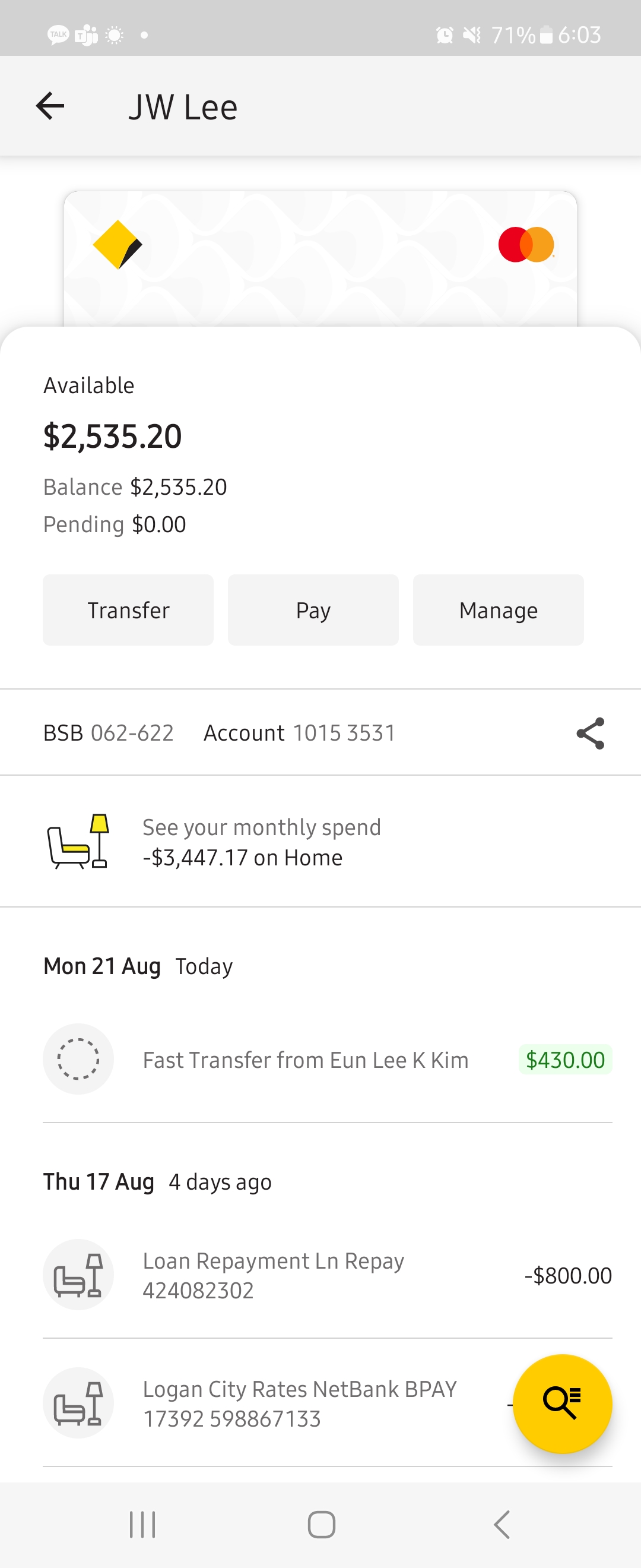Viewport: 641px width, 1568px height.
Task: Tap the CommBank yellow diamond logo
Action: click(118, 245)
